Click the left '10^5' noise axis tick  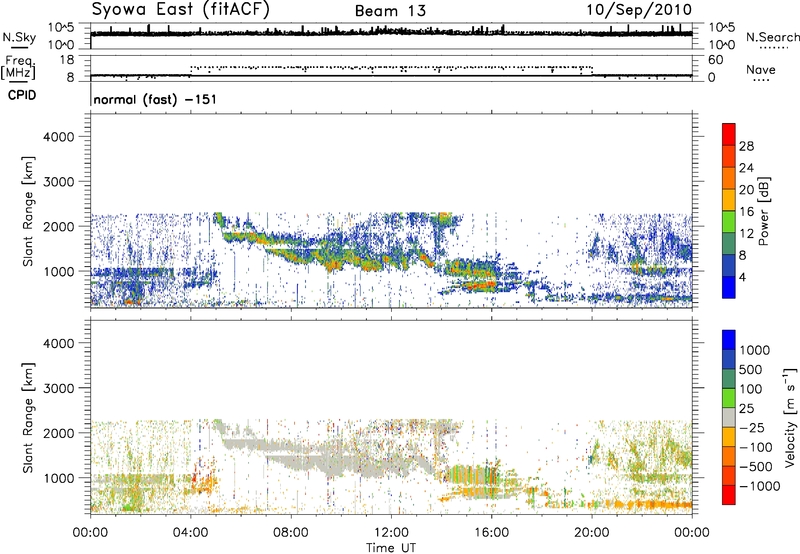(x=61, y=27)
